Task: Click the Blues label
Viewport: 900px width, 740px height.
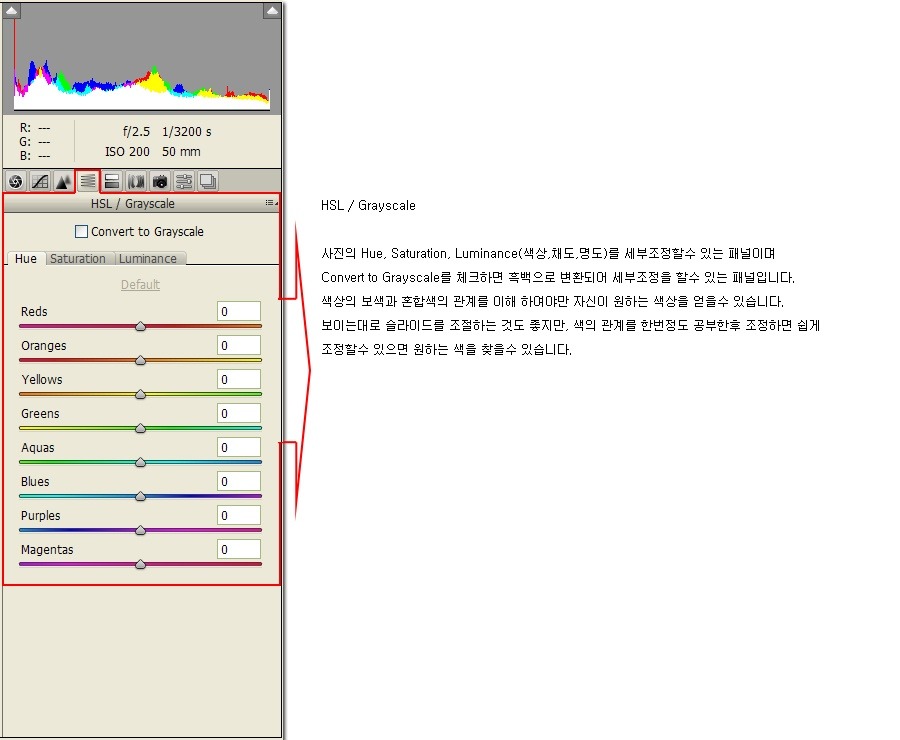Action: (35, 482)
